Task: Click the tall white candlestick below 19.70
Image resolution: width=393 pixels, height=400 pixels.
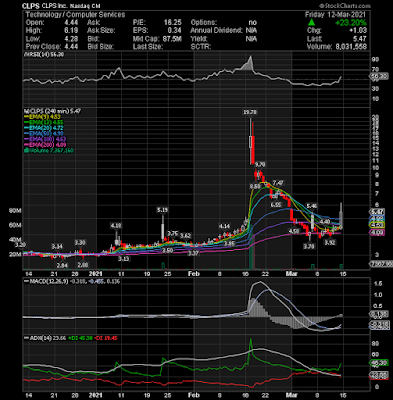Action: coord(251,141)
